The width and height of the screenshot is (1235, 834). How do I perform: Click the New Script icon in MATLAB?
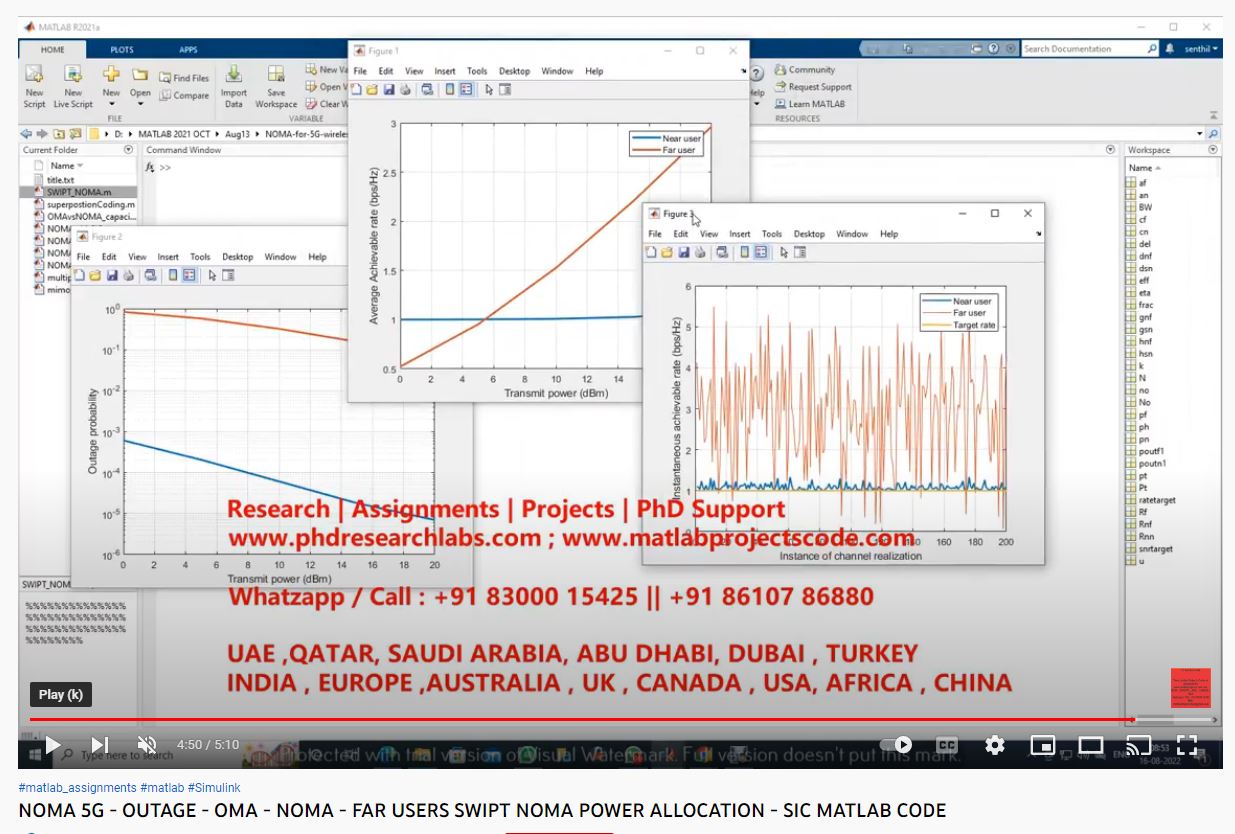tap(34, 77)
